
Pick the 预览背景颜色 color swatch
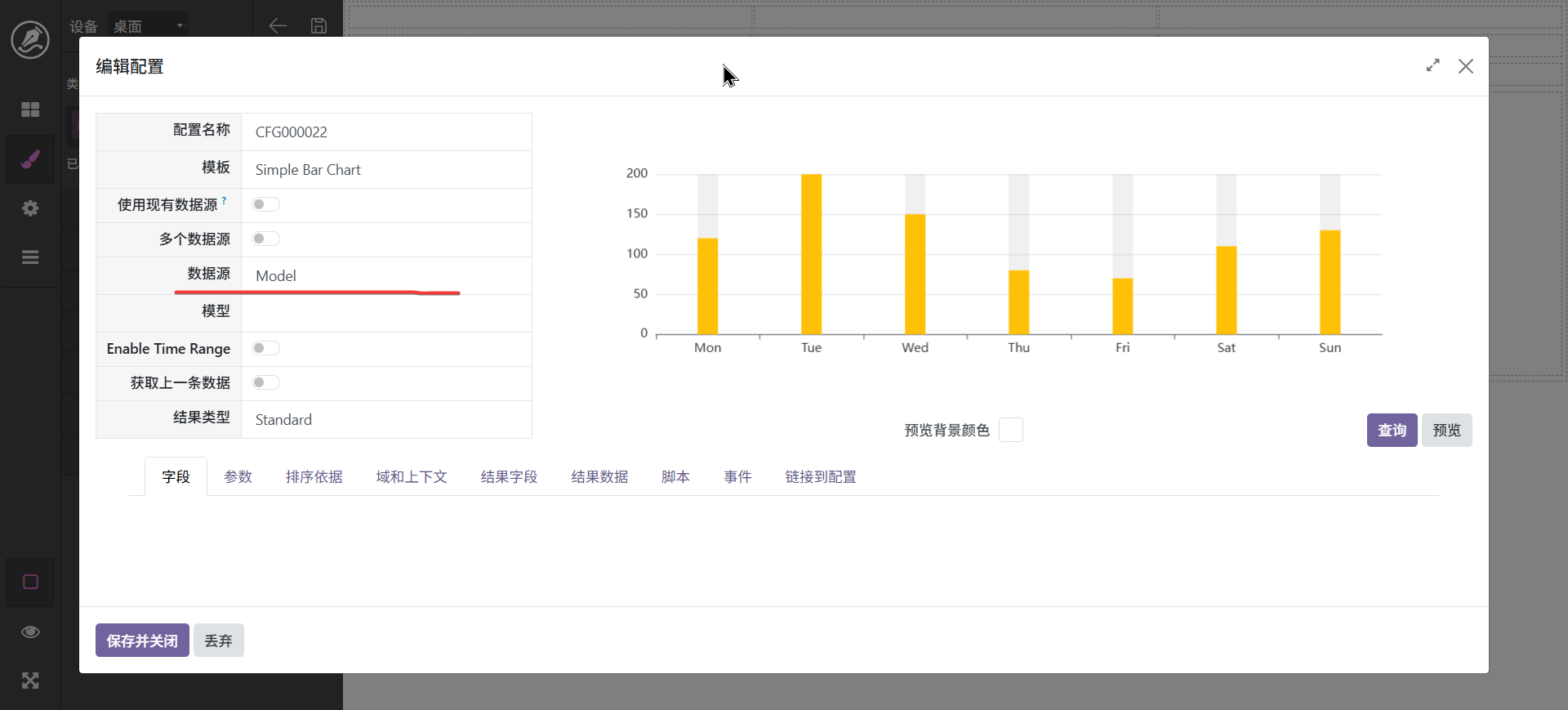point(1010,430)
